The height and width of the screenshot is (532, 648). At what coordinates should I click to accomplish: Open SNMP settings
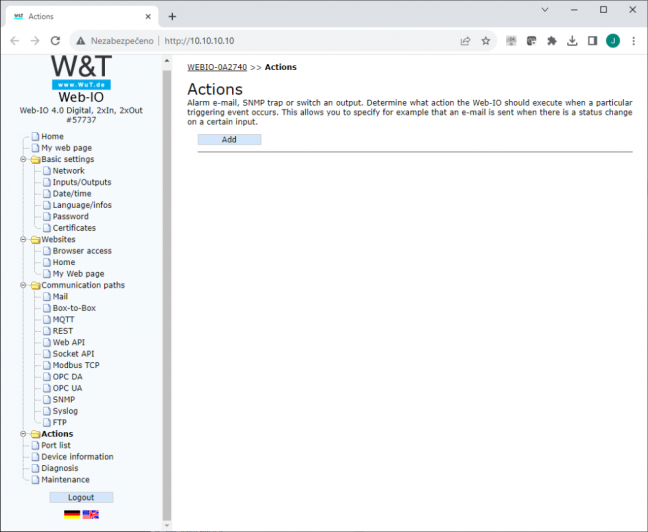64,399
